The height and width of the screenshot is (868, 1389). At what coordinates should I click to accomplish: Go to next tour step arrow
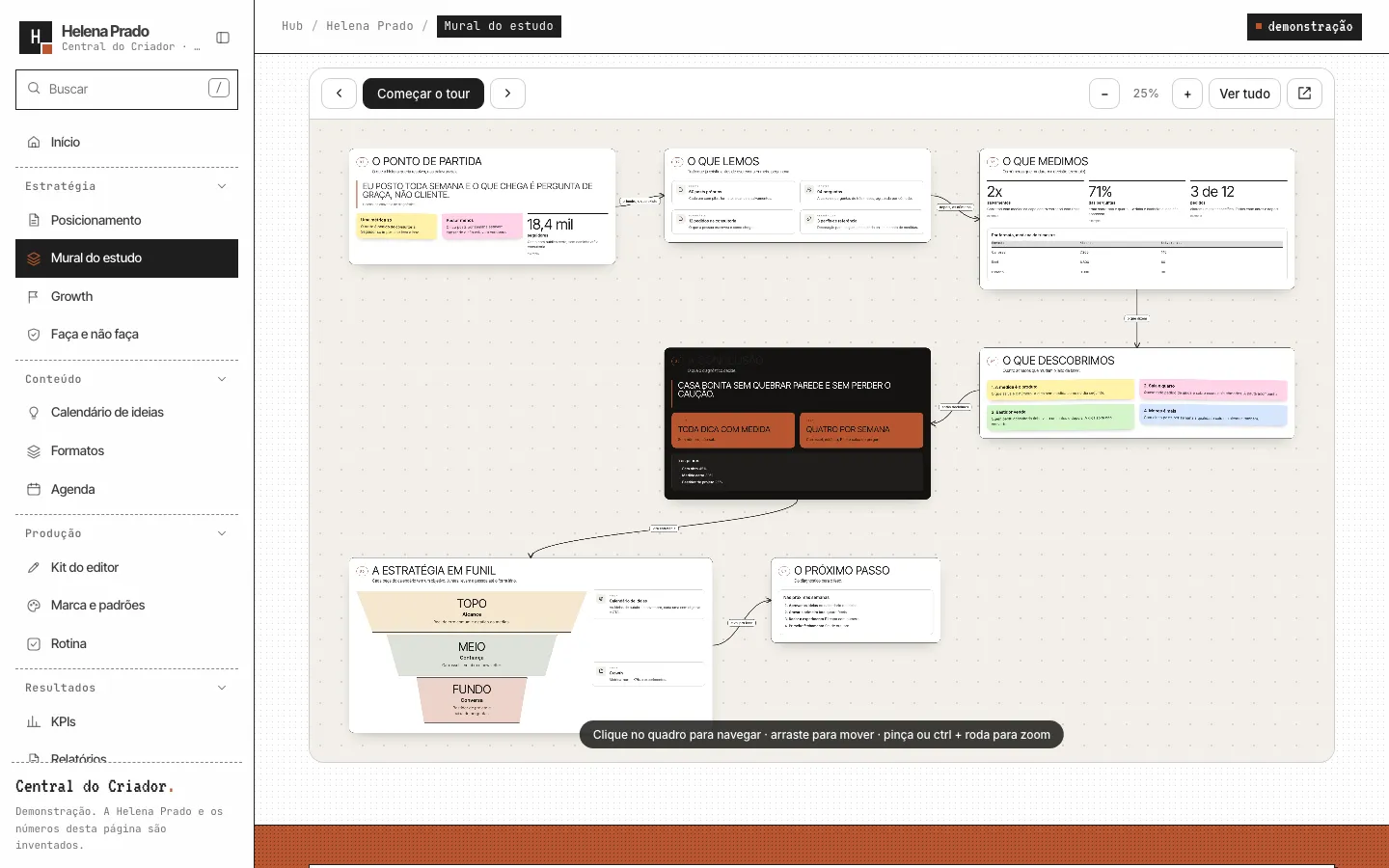click(507, 94)
